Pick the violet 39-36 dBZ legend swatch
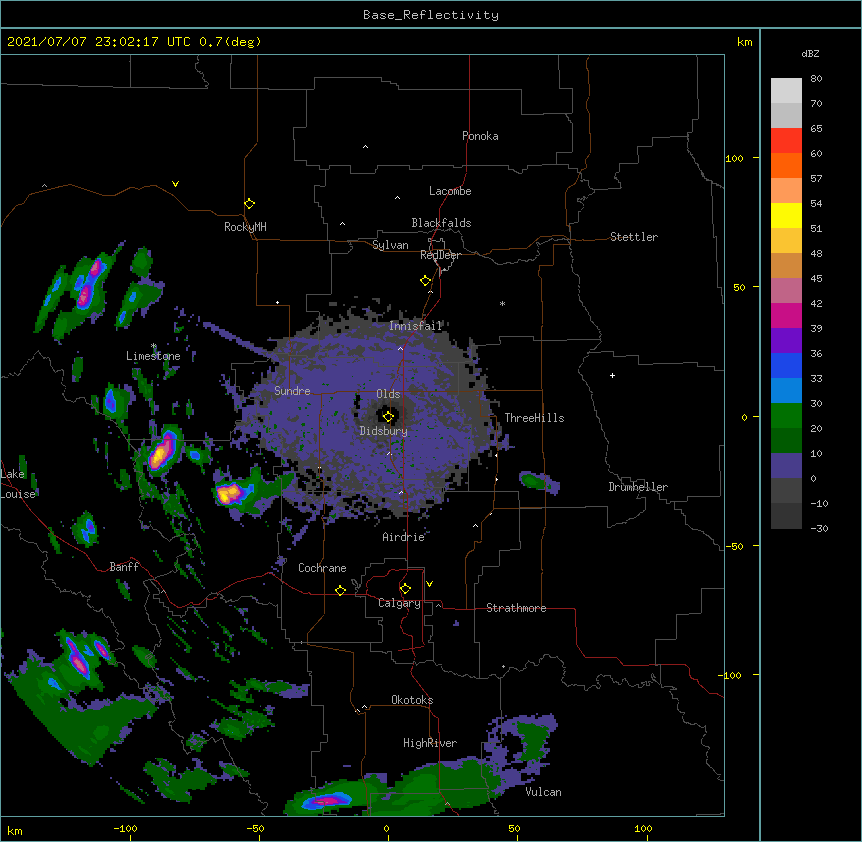The image size is (862, 842). coord(786,340)
